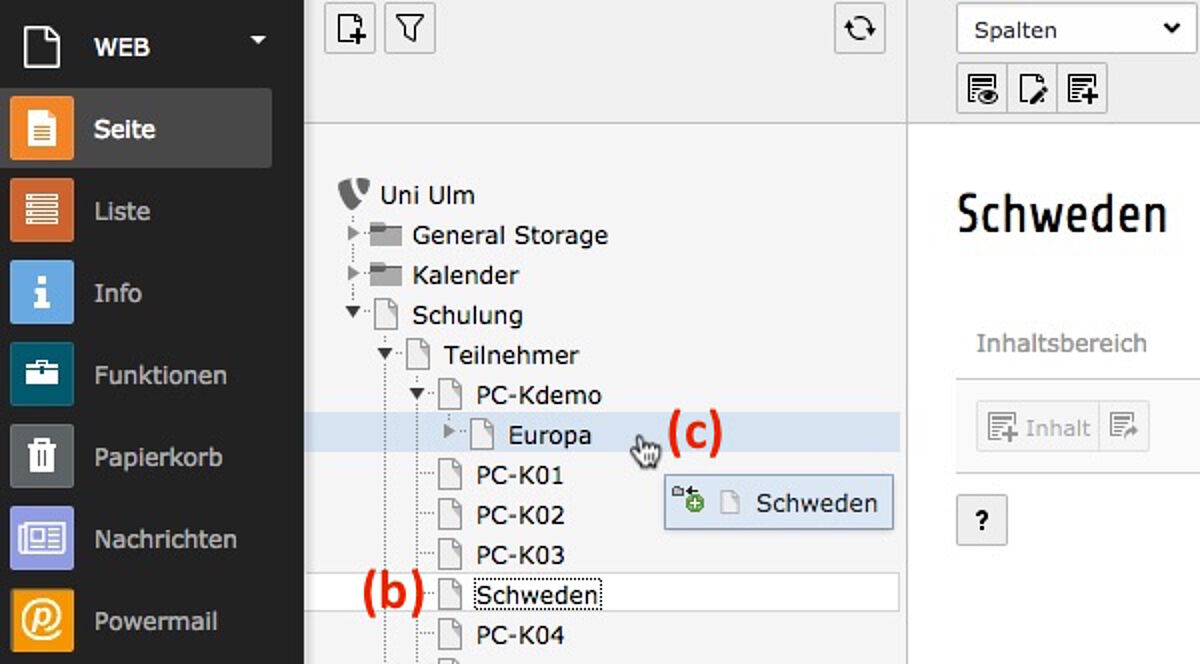Click the add new content icon below Spalten
This screenshot has width=1200, height=664.
[x=1082, y=88]
